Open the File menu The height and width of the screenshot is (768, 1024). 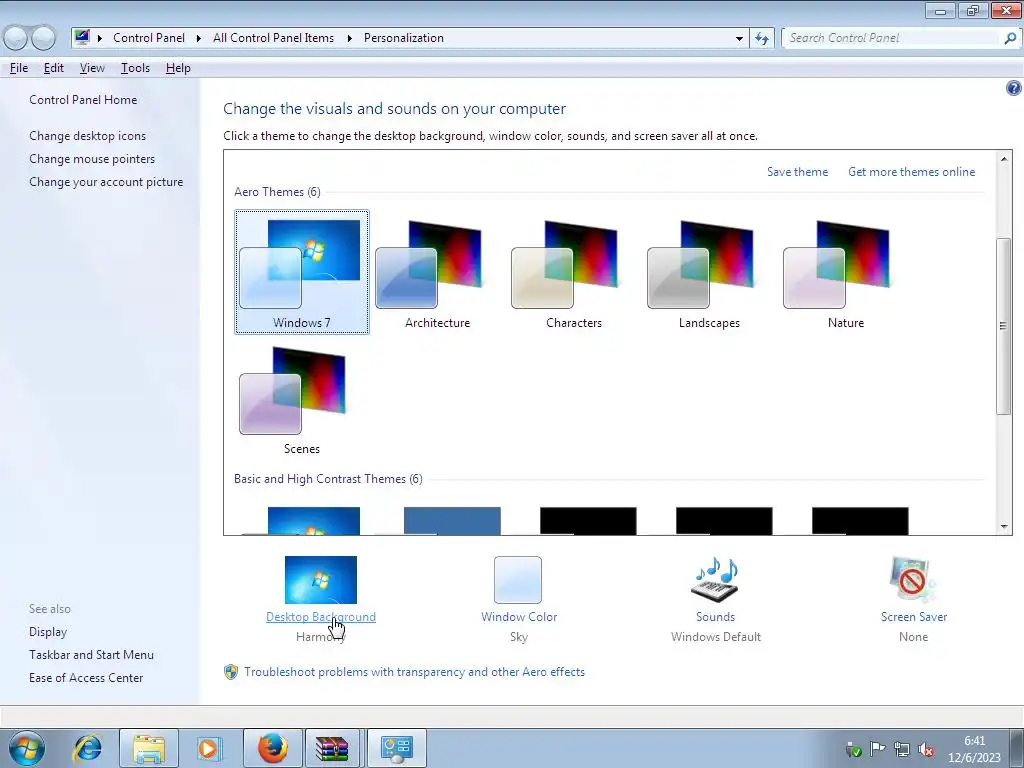click(19, 68)
